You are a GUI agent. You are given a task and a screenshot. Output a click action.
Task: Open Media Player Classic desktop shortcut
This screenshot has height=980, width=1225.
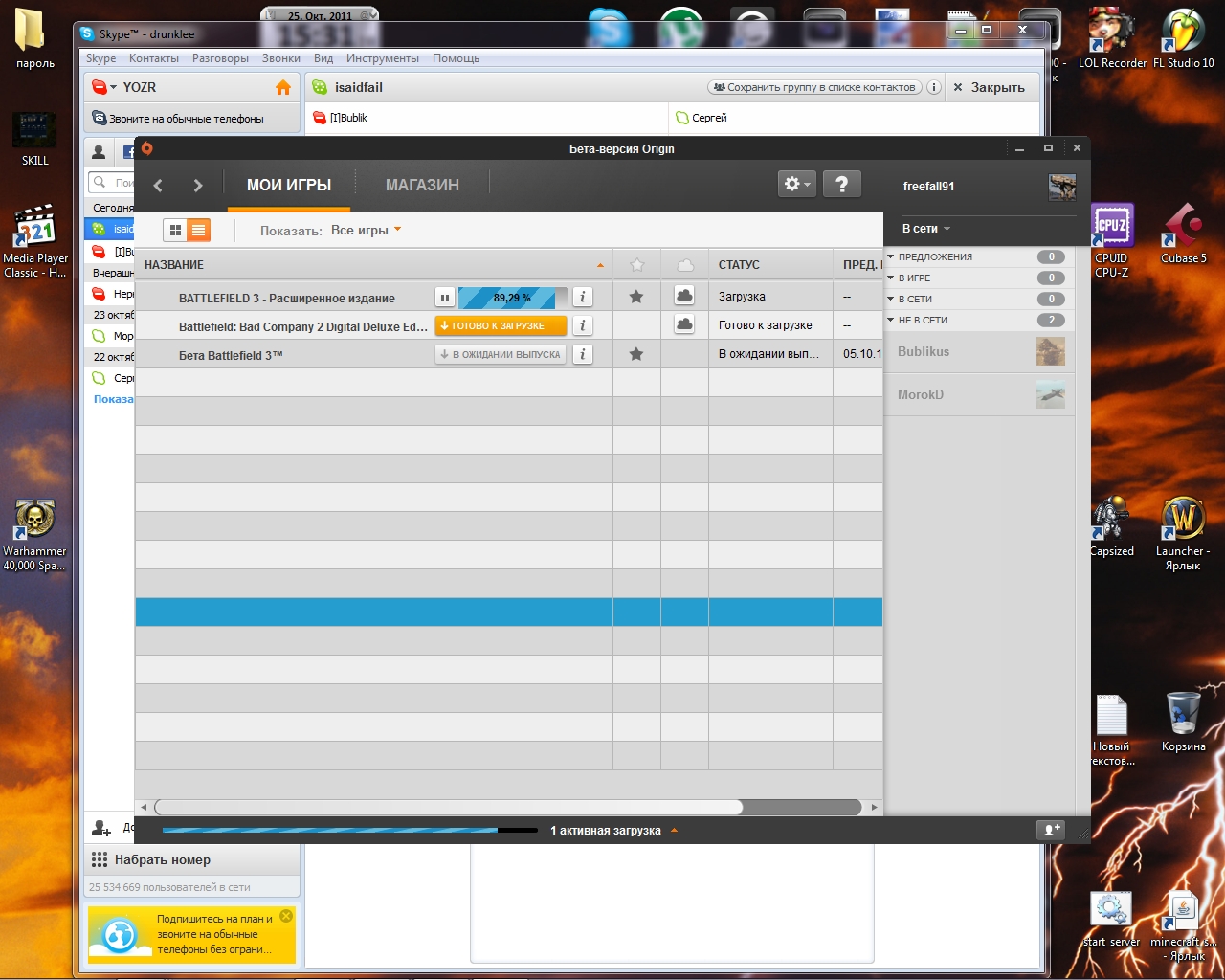[35, 241]
